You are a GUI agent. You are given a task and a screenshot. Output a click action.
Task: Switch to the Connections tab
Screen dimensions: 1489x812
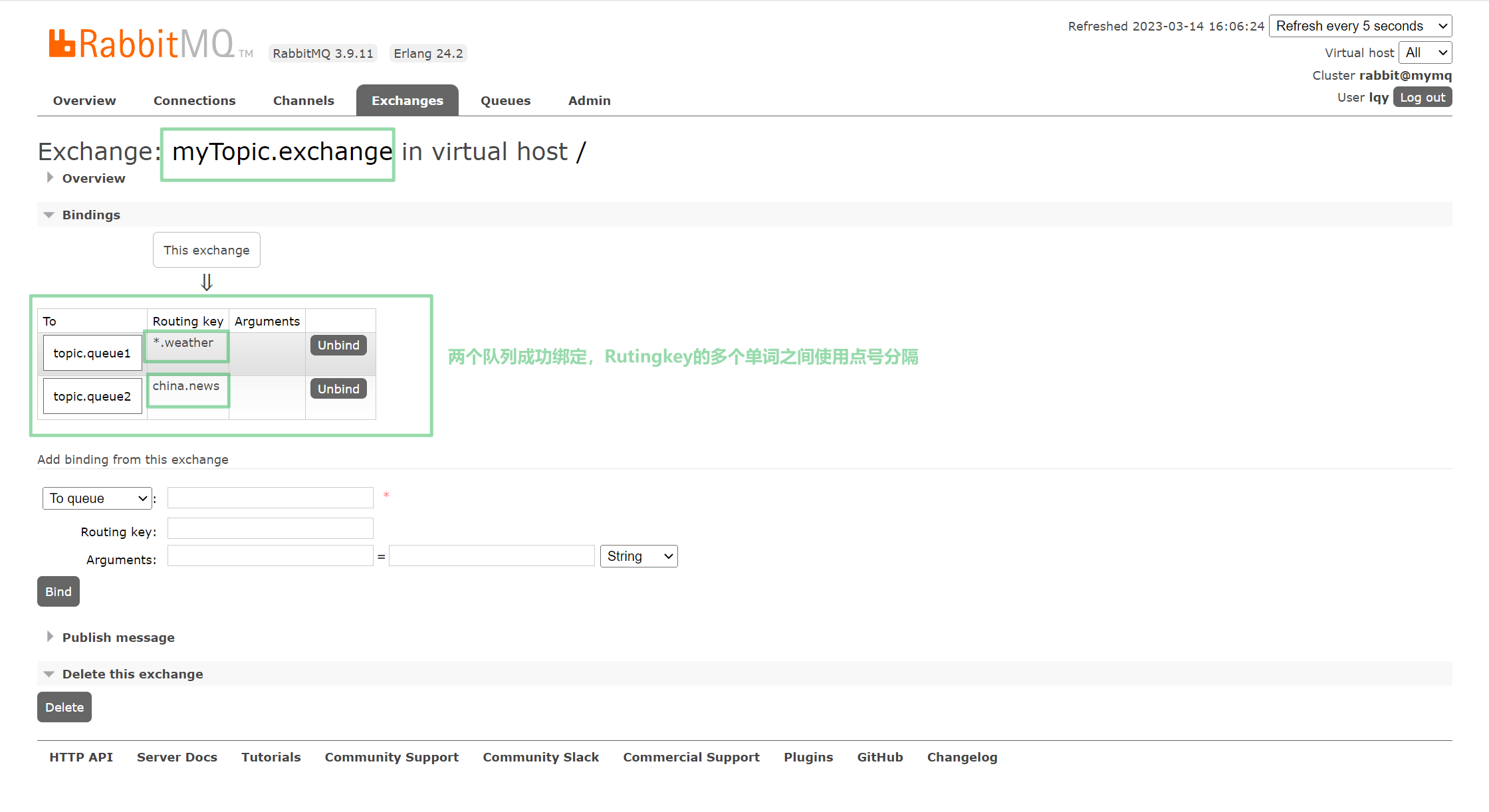pyautogui.click(x=194, y=100)
